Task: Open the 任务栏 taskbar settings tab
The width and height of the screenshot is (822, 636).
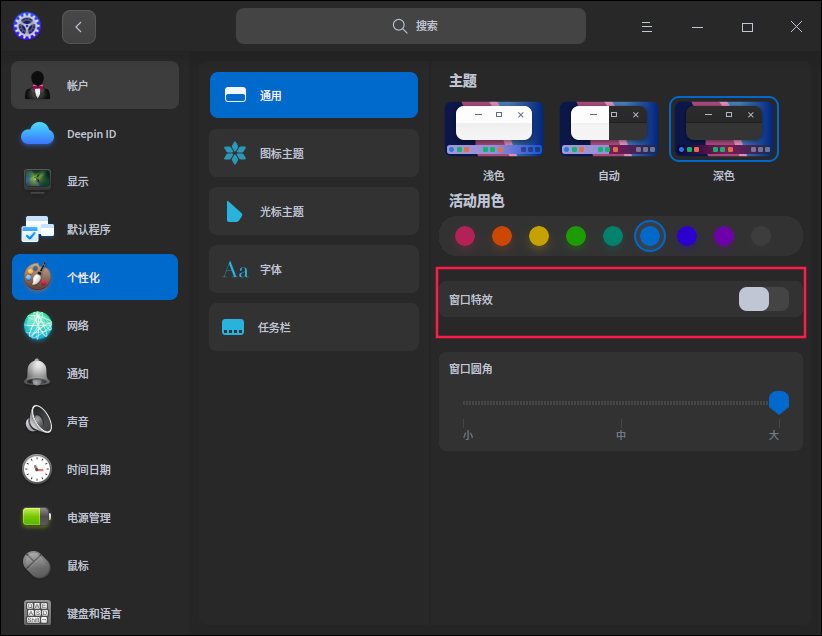Action: [313, 327]
